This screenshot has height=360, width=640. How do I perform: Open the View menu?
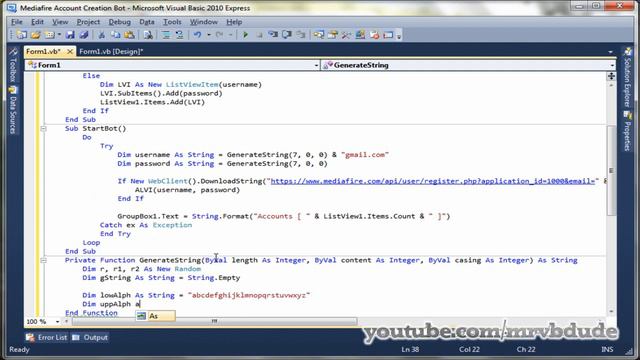tap(60, 22)
